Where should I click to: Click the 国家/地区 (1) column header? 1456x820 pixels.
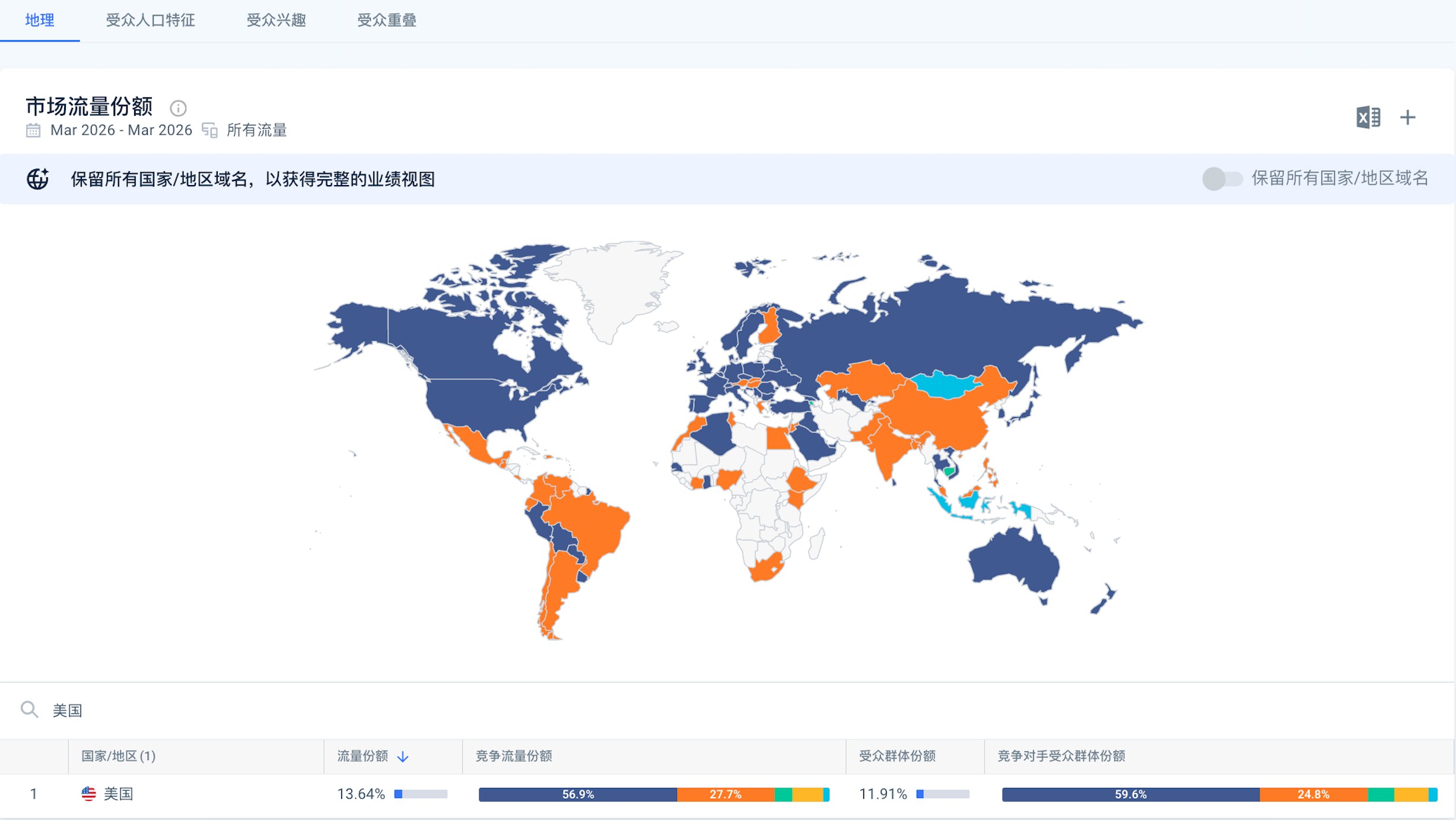[119, 756]
